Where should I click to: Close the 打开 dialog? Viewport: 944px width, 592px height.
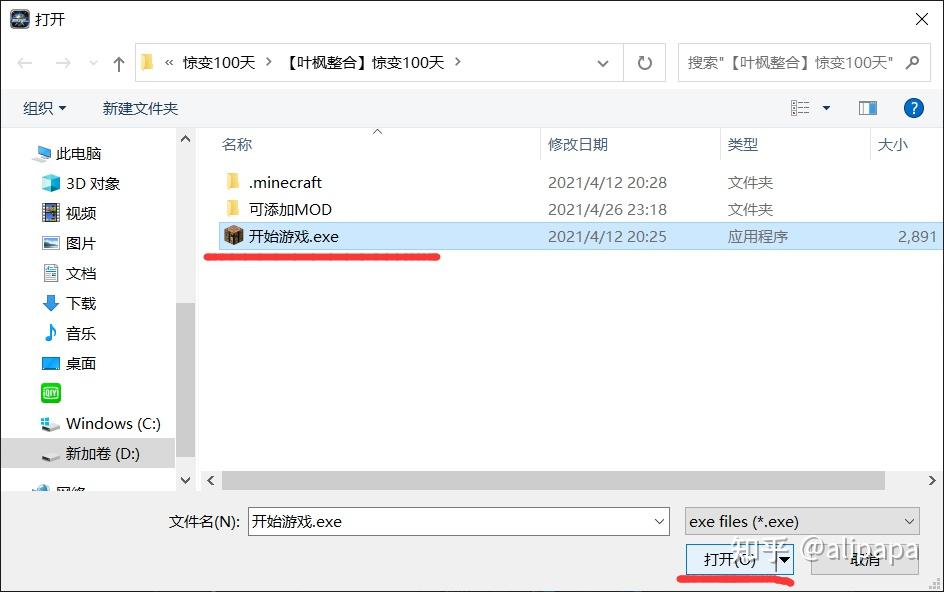pyautogui.click(x=921, y=19)
